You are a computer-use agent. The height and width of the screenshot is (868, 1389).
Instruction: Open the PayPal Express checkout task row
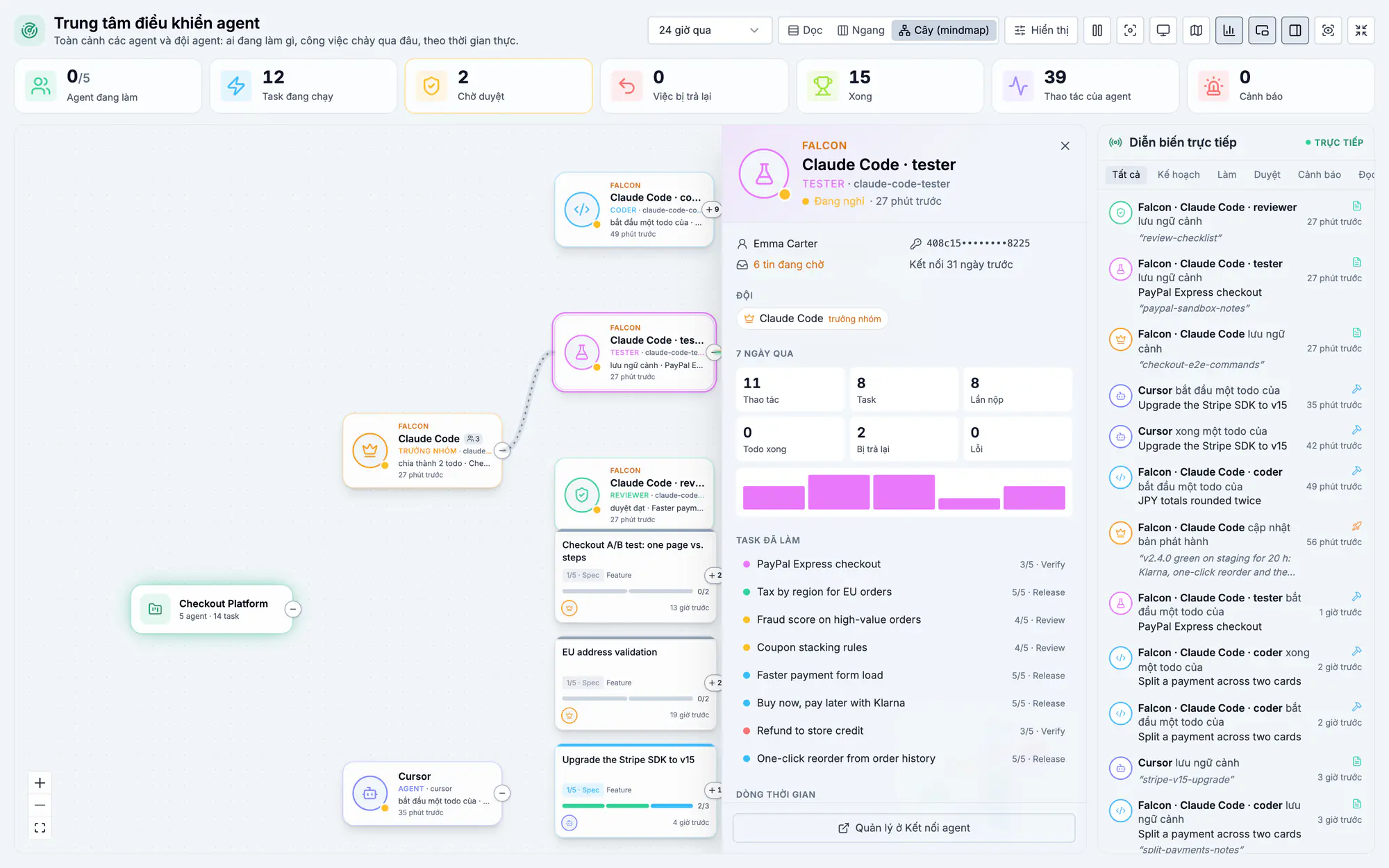(904, 564)
